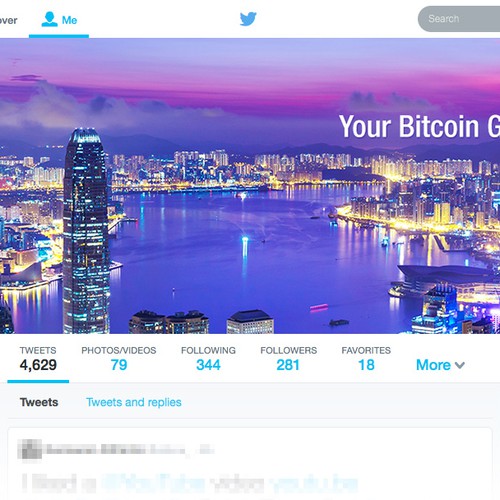
Task: Click the Me profile silhouette icon
Action: tap(49, 19)
